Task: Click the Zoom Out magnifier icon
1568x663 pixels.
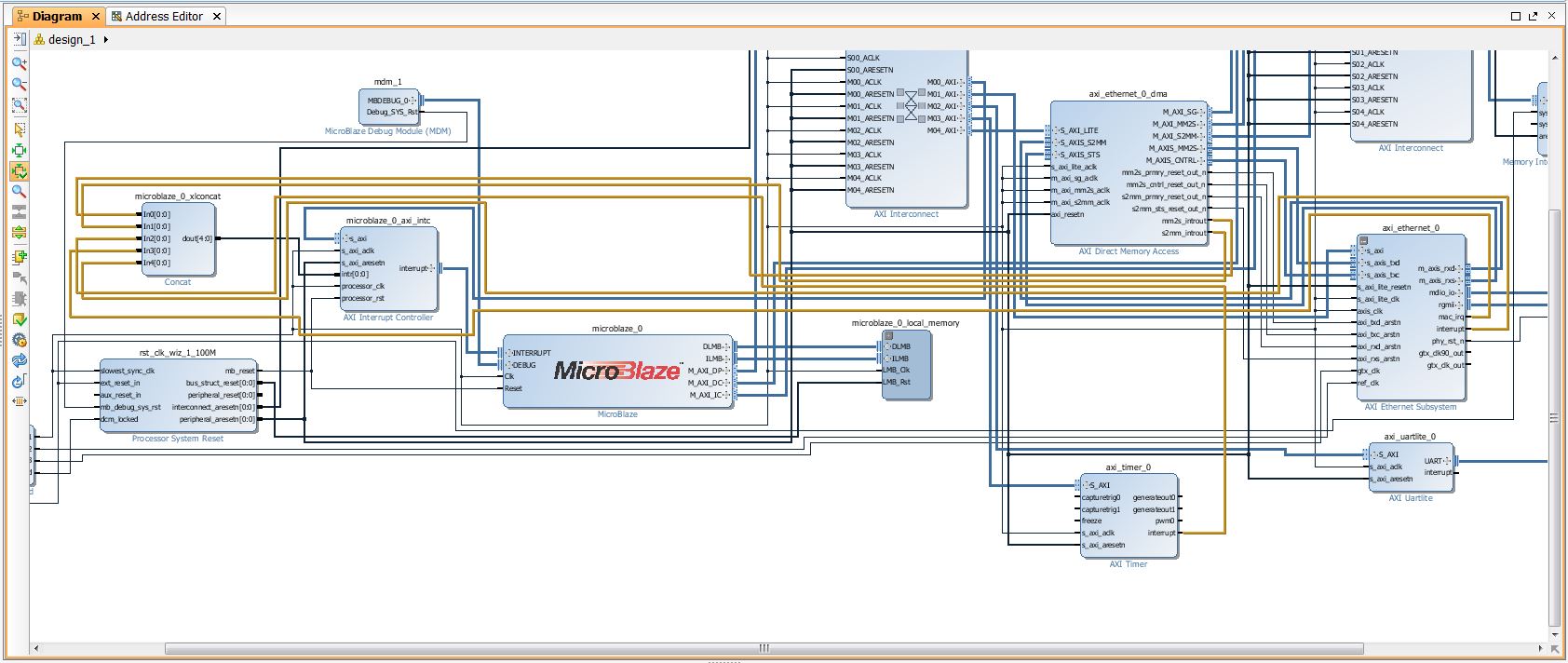Action: 19,85
